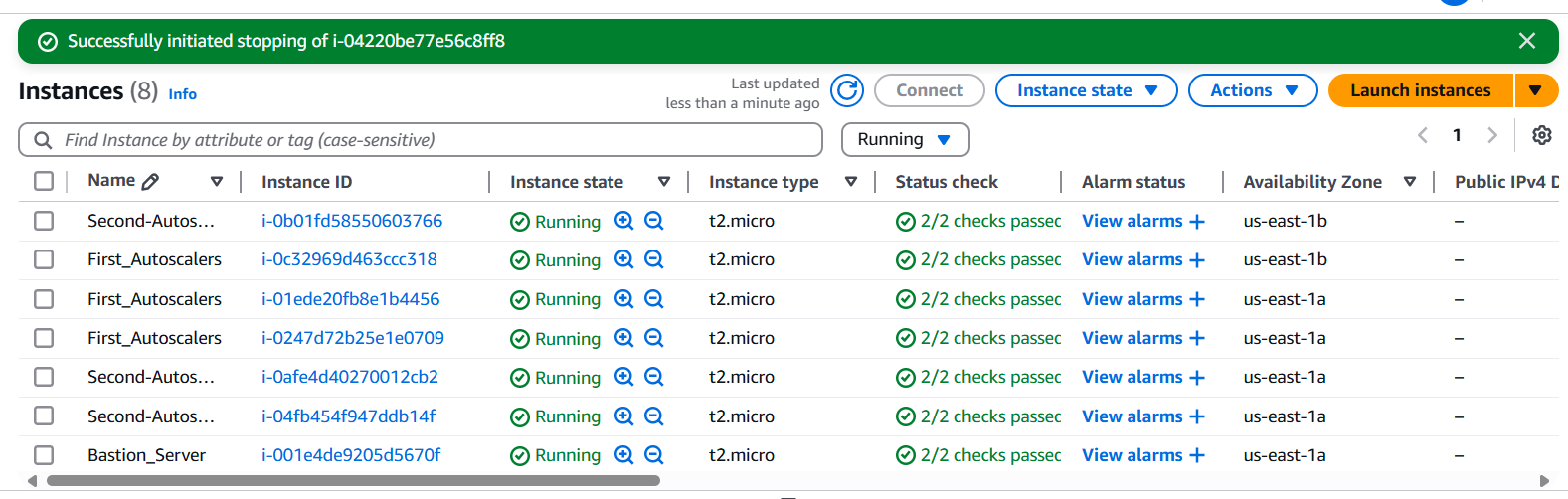Screen dimensions: 1568x499
Task: Click the zoom-out filter icon for i-0b01fd58550603766
Action: click(654, 221)
